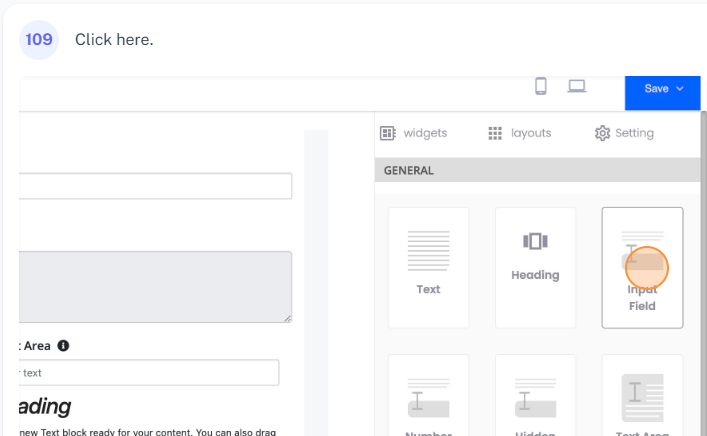Viewport: 707px width, 436px height.
Task: Select the Text widget
Action: tap(428, 267)
